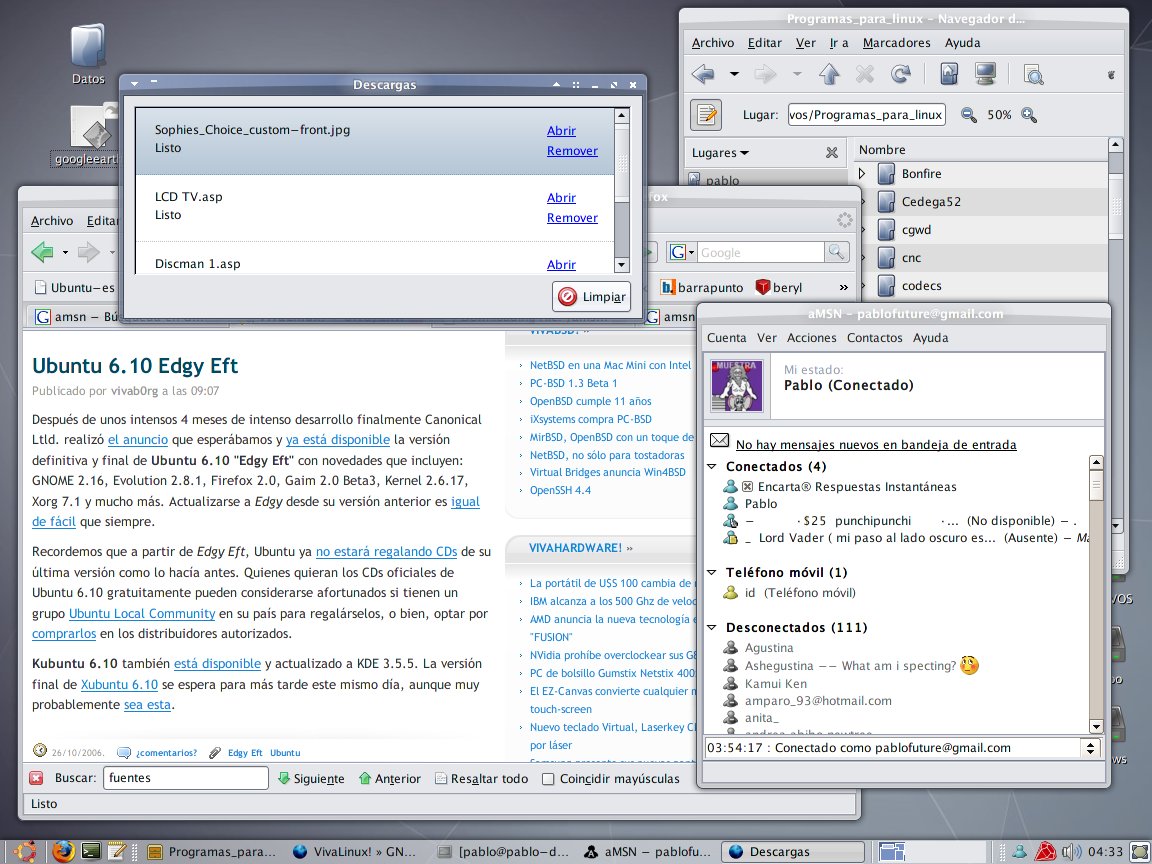Open the Acciones menu in aMSN
Viewport: 1152px width, 864px height.
(811, 338)
